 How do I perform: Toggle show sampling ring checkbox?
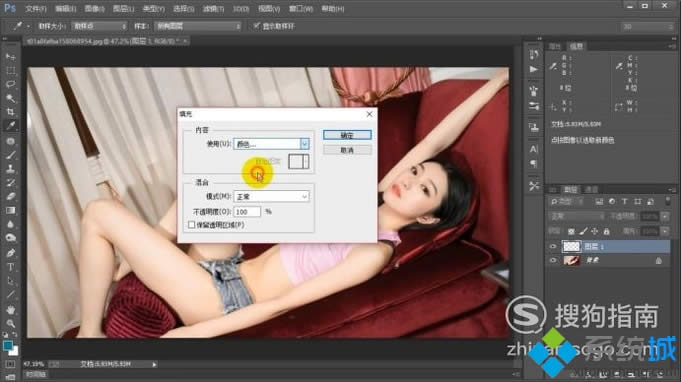click(x=256, y=26)
